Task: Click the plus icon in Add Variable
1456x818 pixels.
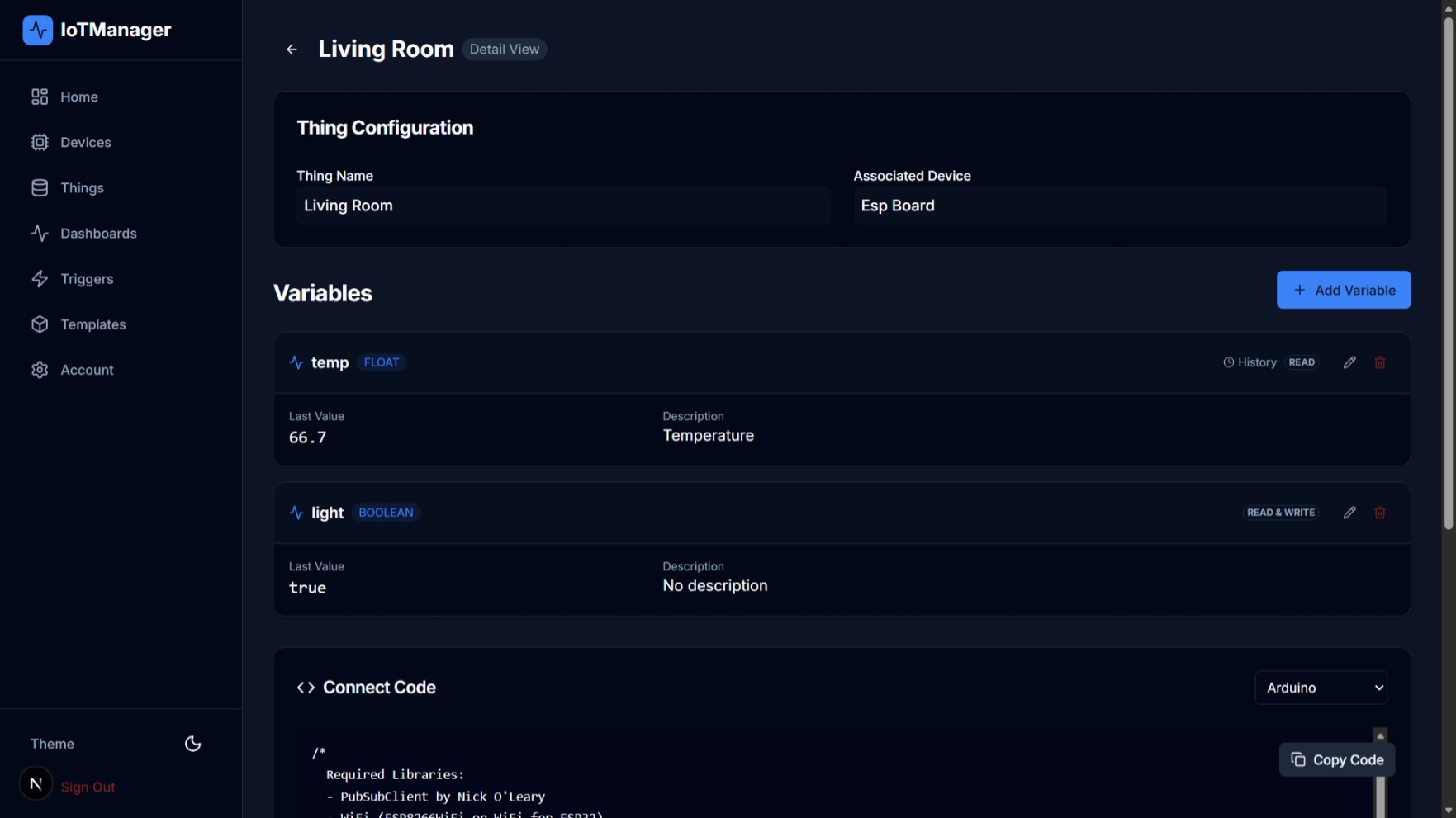Action: [x=1299, y=290]
